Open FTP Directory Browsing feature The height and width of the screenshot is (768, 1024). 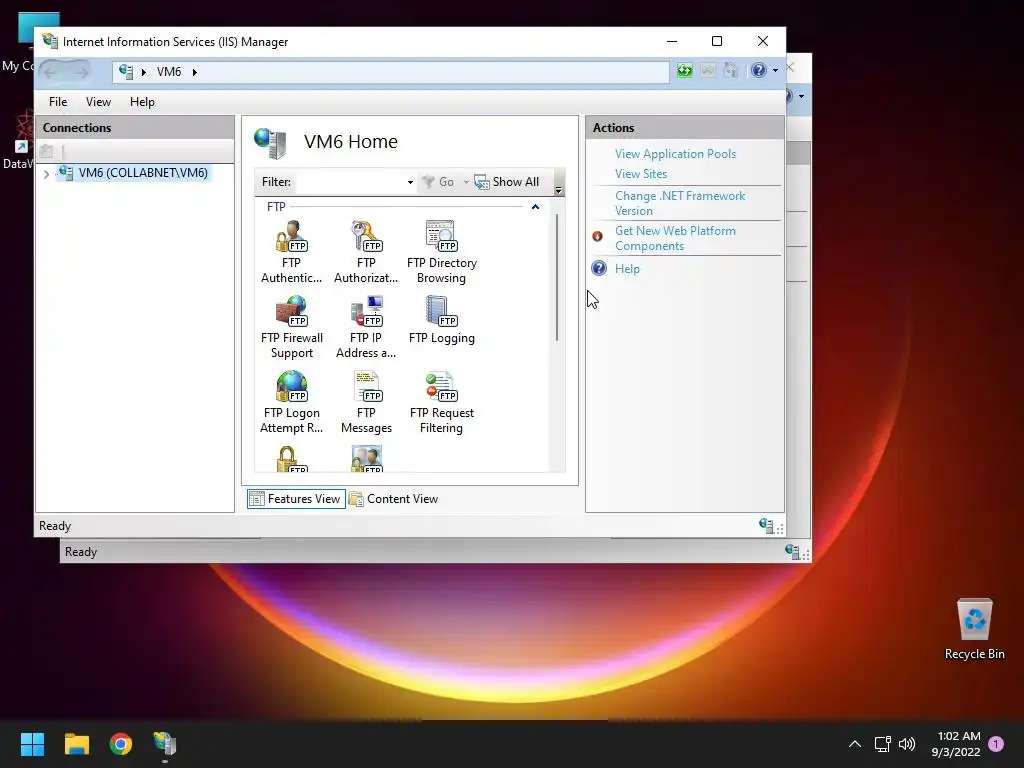click(x=441, y=252)
